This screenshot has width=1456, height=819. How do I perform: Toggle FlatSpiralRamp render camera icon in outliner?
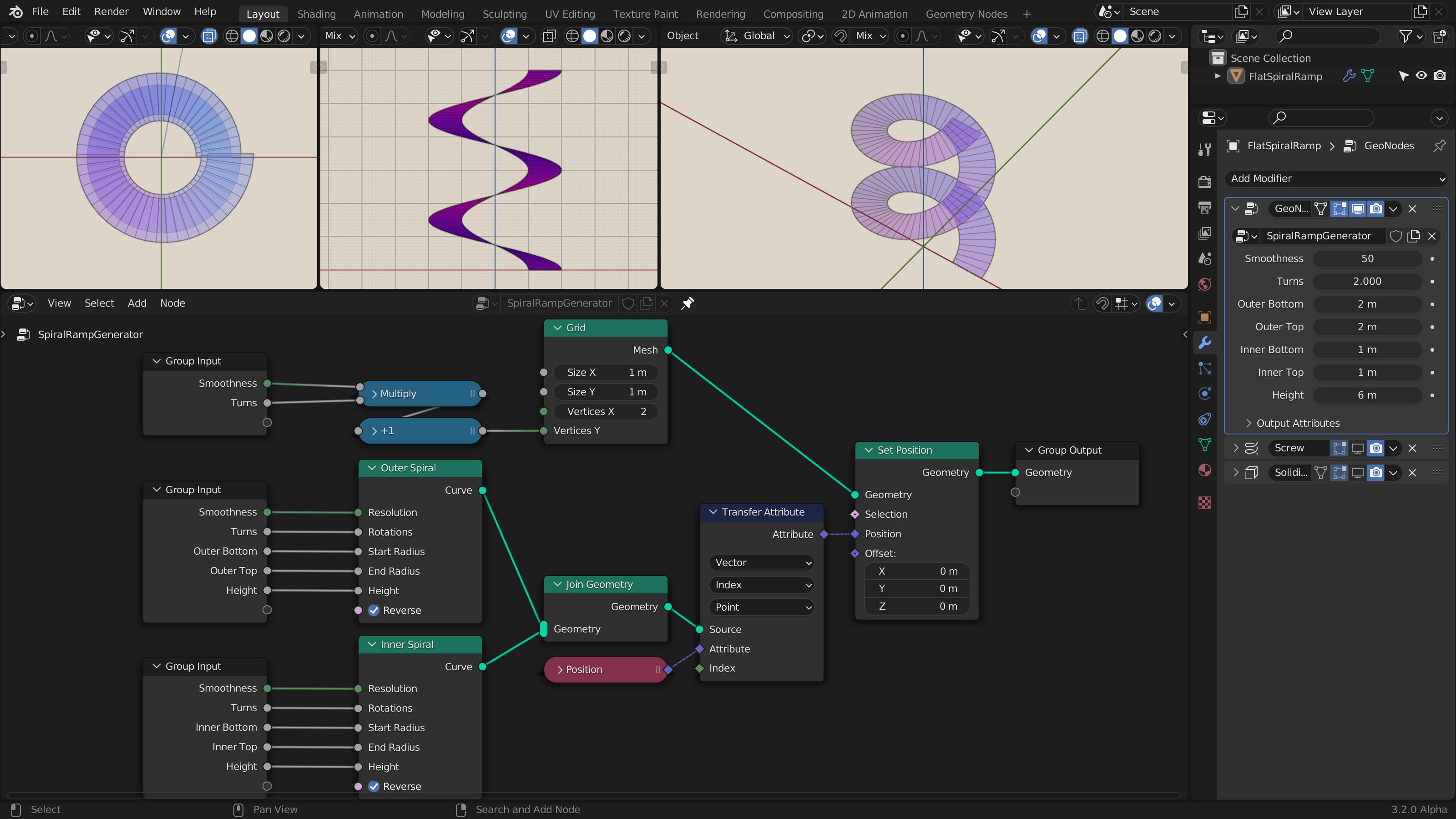[1440, 76]
